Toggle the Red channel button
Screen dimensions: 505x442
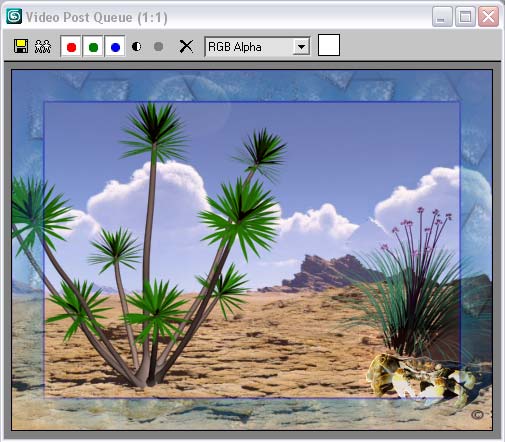(71, 47)
